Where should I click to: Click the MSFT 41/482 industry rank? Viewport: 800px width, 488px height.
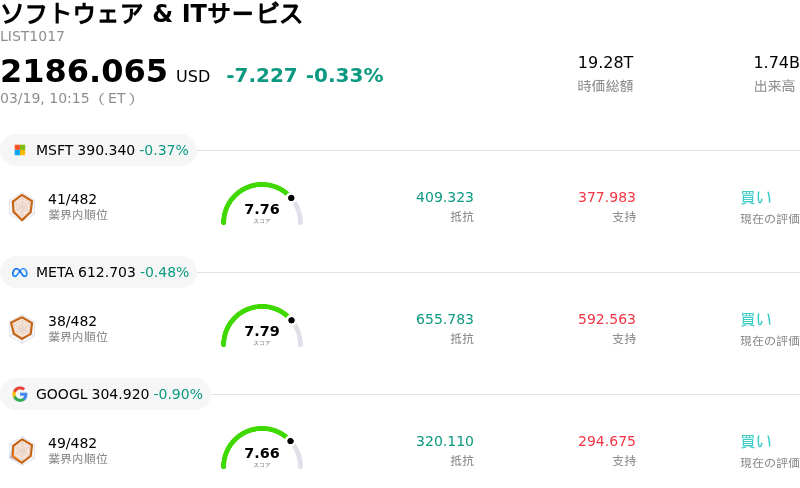[72, 199]
